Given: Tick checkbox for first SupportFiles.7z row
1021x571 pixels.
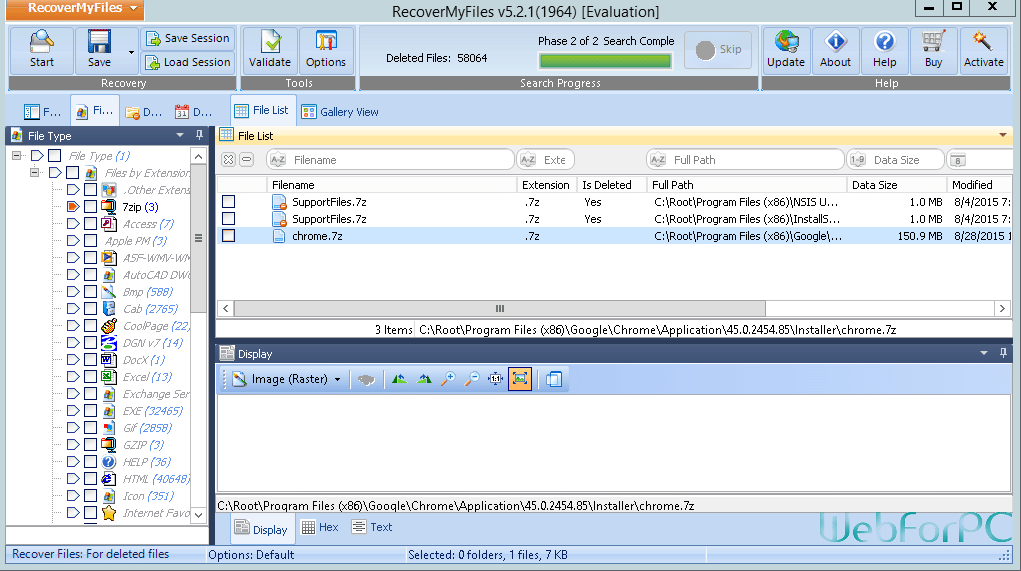Looking at the screenshot, I should (x=229, y=202).
